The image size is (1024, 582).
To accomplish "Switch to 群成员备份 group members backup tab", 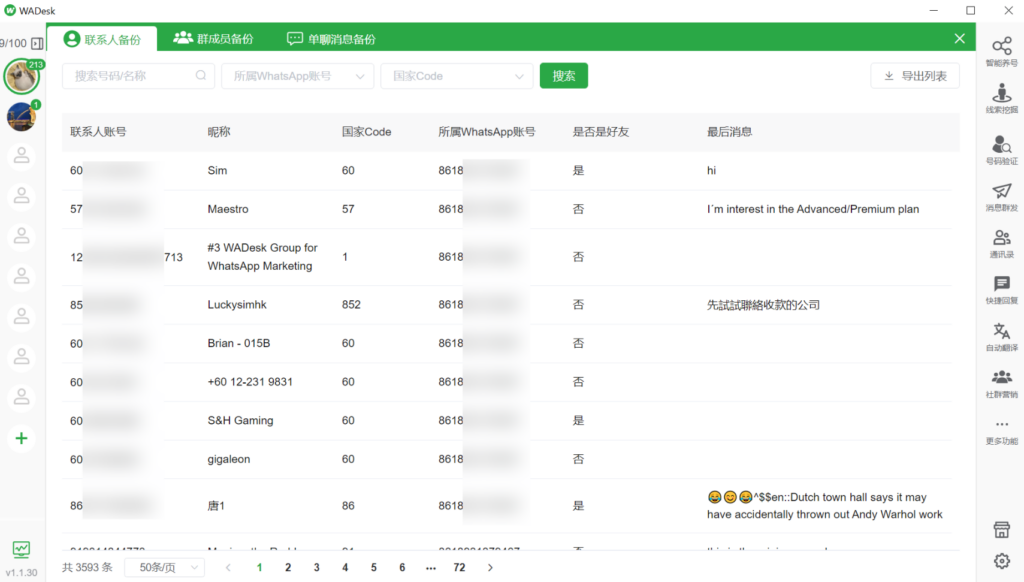I will (x=213, y=39).
